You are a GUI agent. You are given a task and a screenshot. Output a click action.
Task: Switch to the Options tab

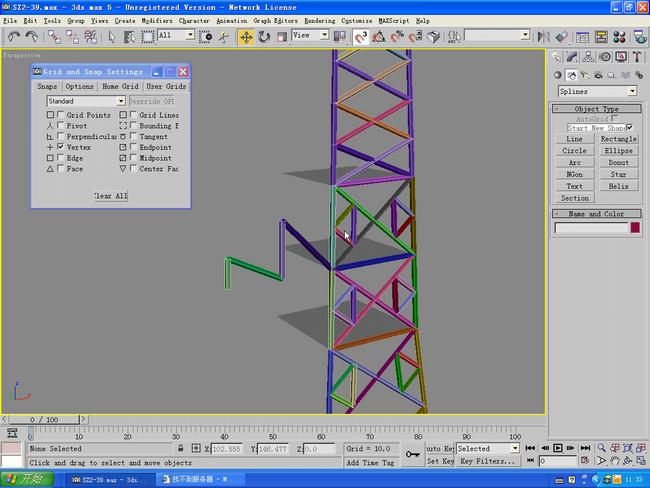(x=79, y=86)
